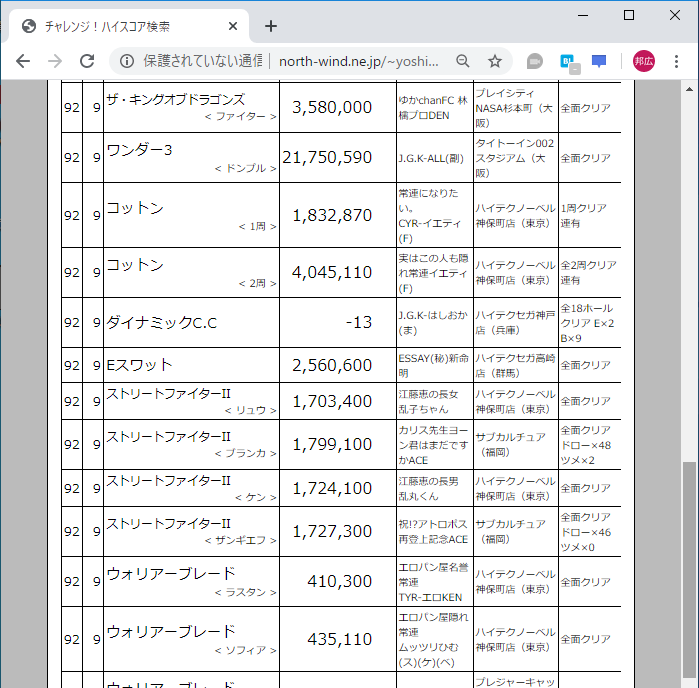Open Chrome three-dot menu
Image resolution: width=699 pixels, height=688 pixels.
pyautogui.click(x=676, y=61)
